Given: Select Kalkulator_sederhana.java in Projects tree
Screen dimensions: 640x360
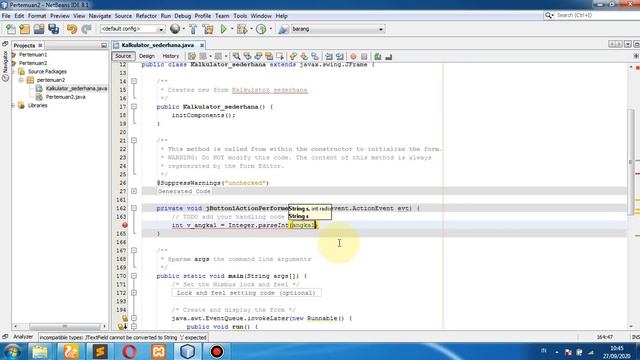Looking at the screenshot, I should click(76, 88).
